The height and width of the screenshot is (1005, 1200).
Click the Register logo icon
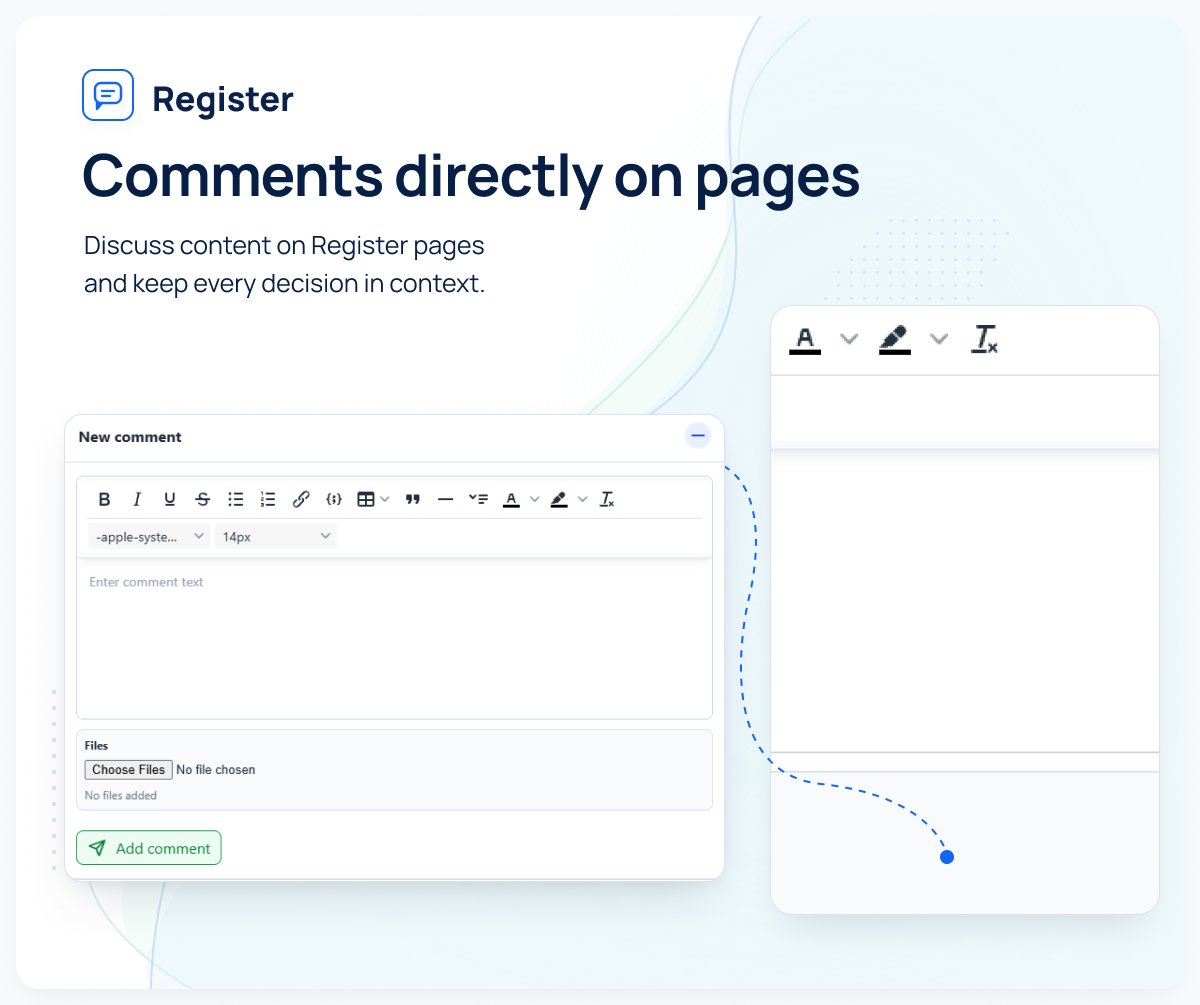(x=108, y=95)
